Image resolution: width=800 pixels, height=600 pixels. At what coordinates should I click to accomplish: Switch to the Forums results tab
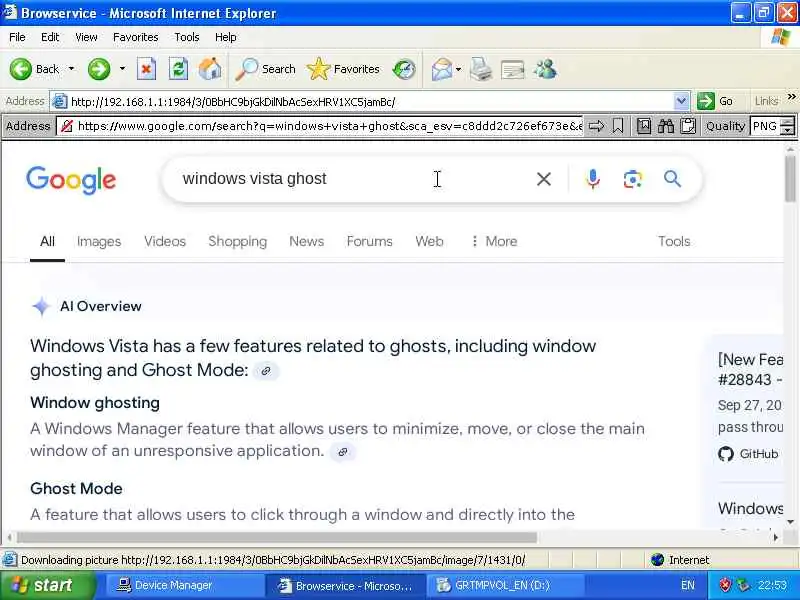click(369, 241)
